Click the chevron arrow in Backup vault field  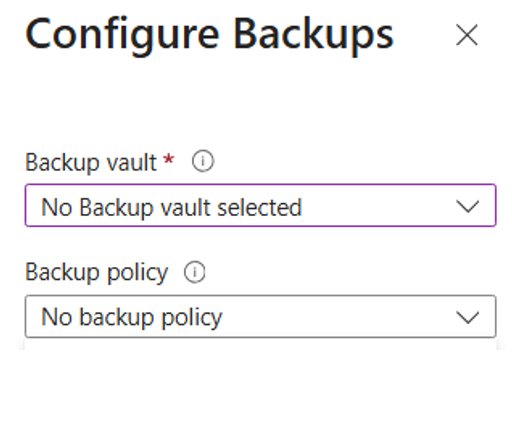pos(467,207)
